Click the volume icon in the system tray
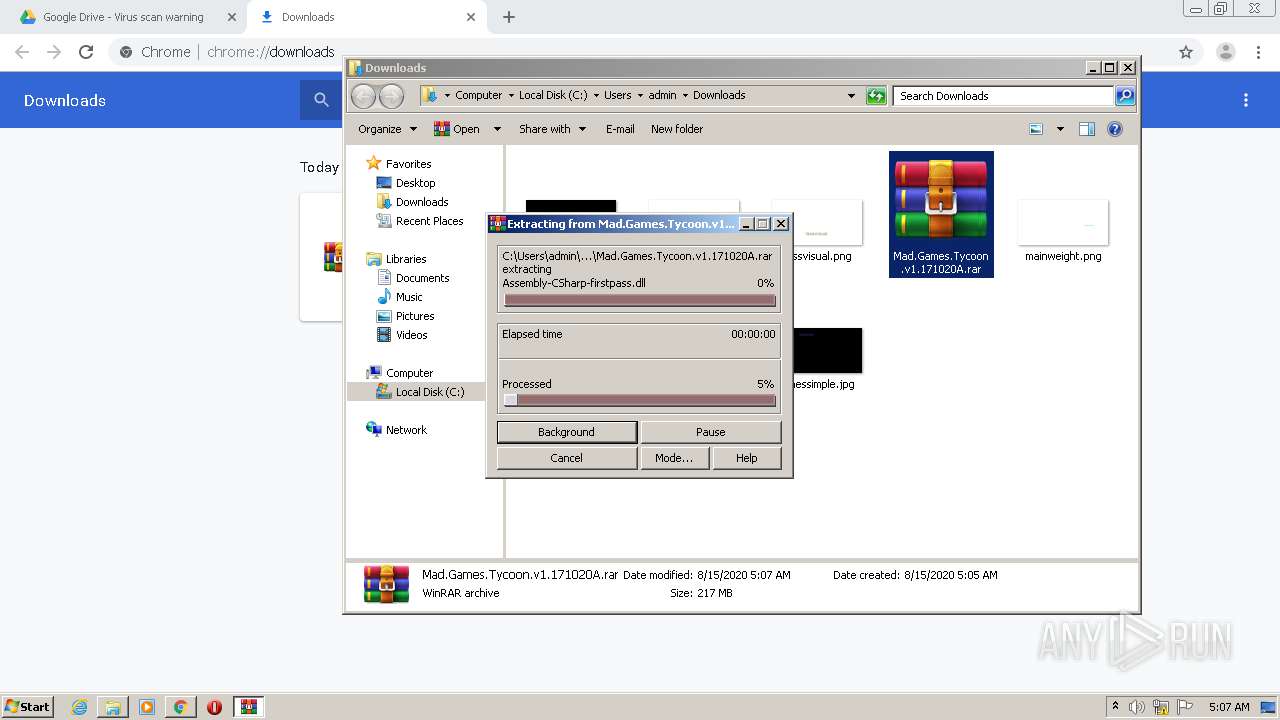 pos(1137,707)
